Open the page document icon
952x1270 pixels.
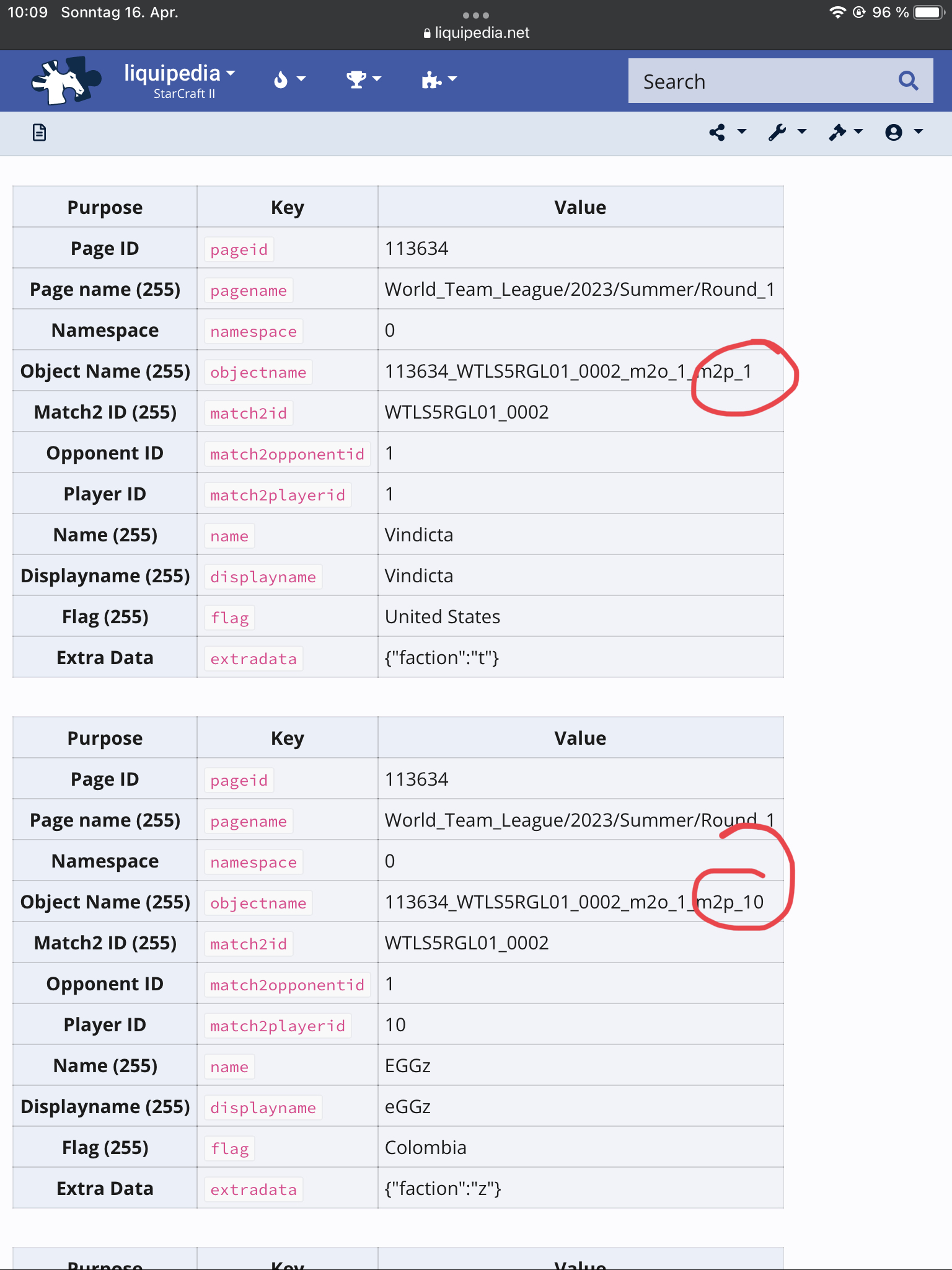(39, 133)
